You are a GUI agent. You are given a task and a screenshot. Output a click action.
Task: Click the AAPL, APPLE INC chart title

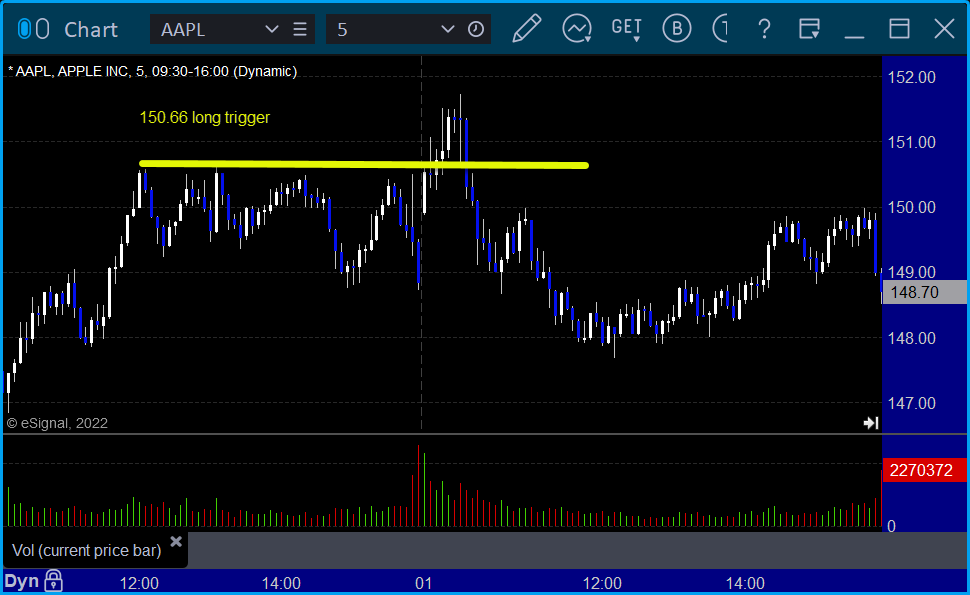[x=152, y=72]
